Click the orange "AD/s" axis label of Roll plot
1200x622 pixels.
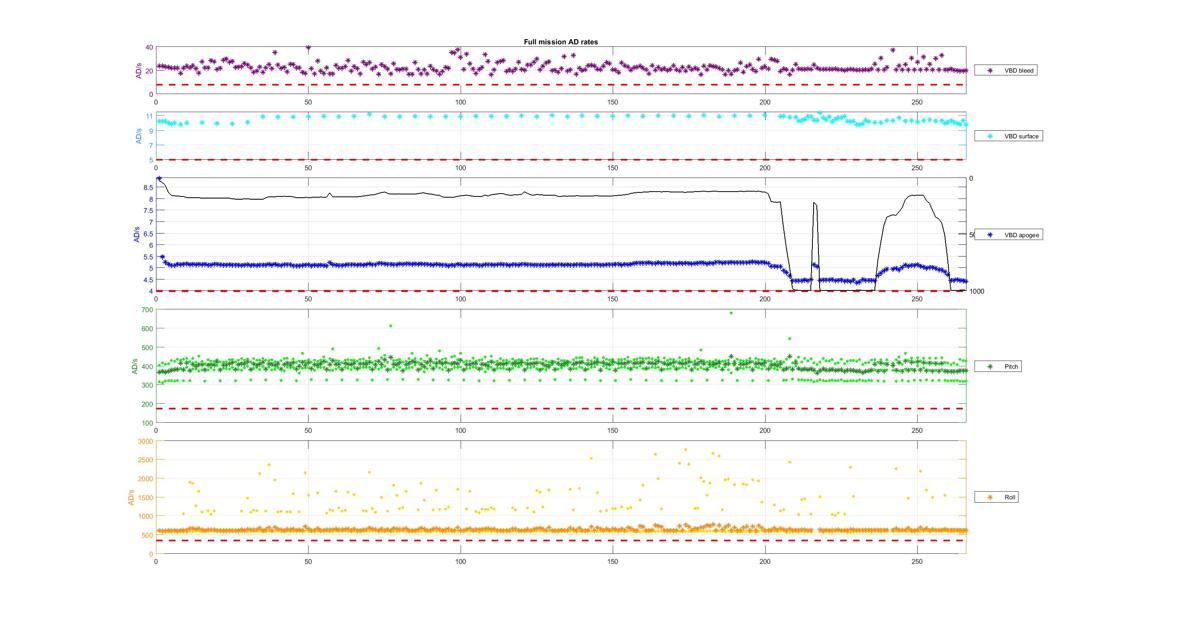130,497
